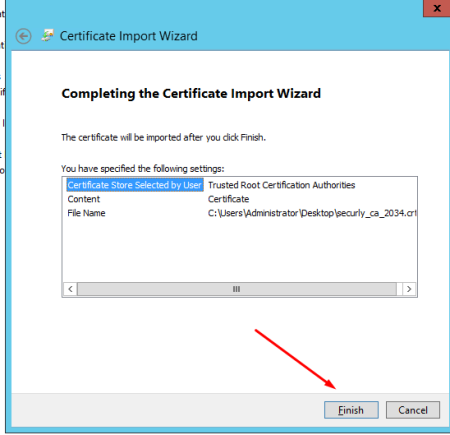Click the Certificate Import Wizard title icon
The height and width of the screenshot is (435, 450).
48,35
